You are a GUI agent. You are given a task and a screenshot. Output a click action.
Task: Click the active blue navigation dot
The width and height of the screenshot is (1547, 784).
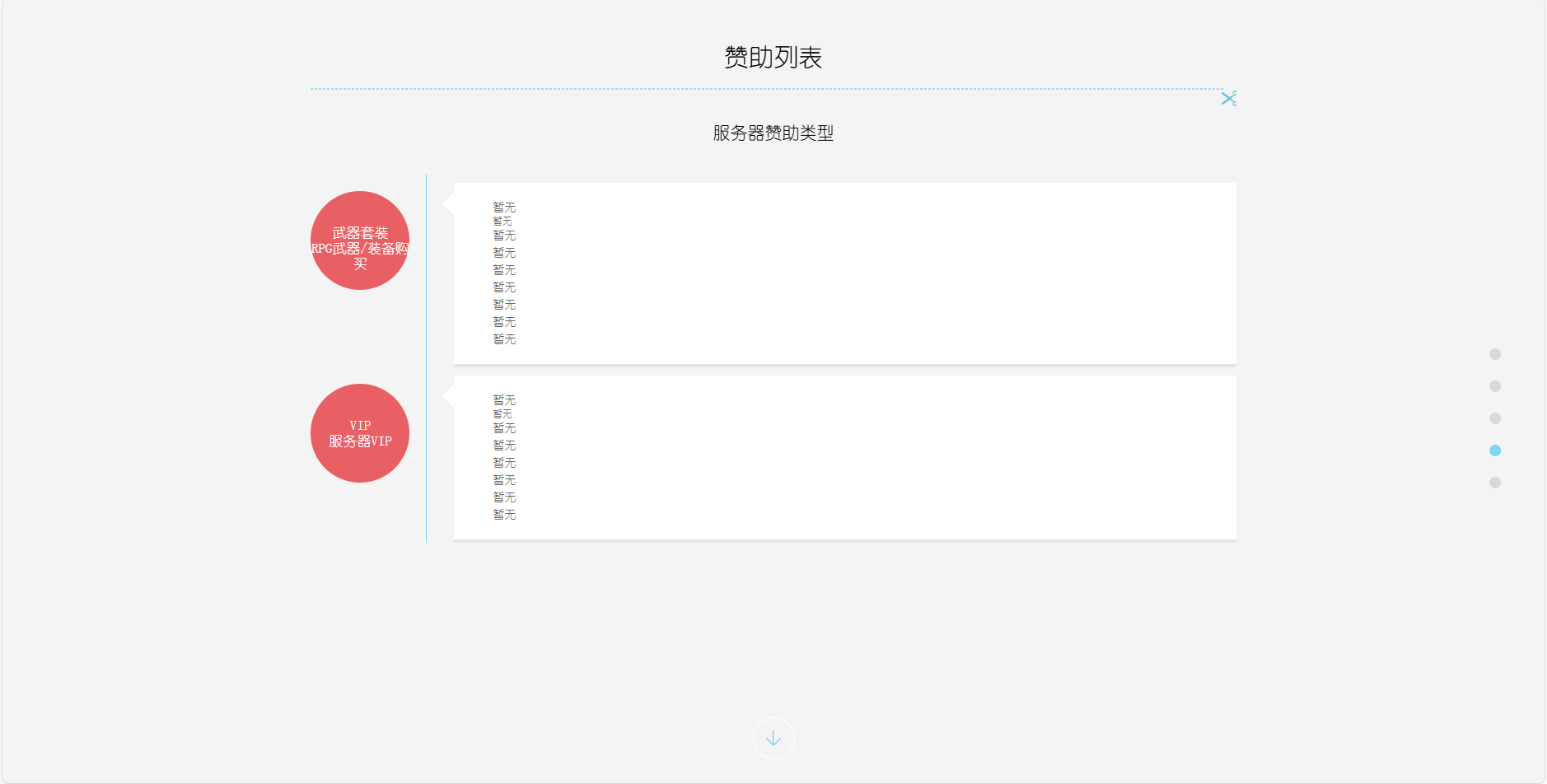pyautogui.click(x=1495, y=450)
